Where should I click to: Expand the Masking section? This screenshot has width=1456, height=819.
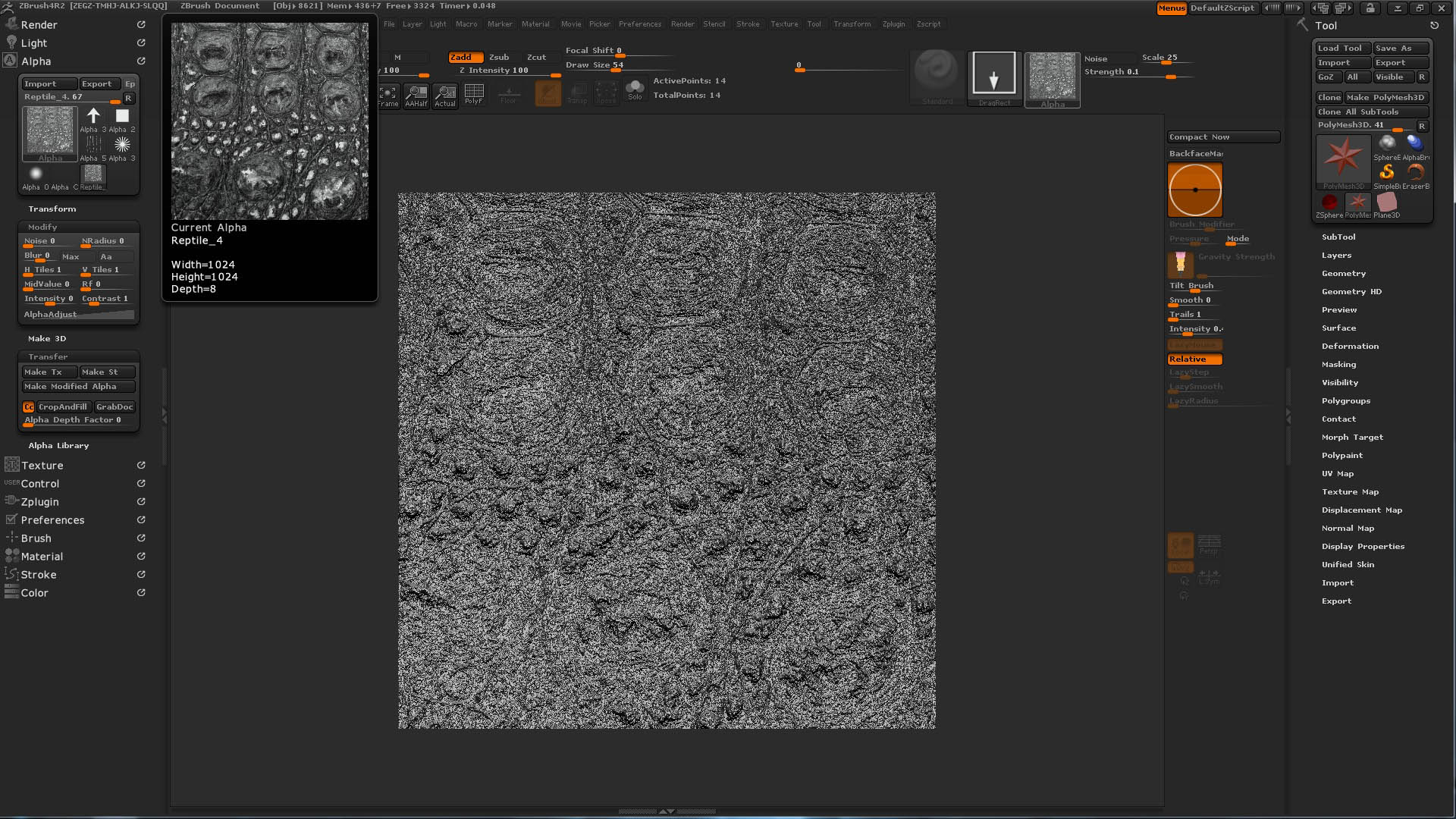pyautogui.click(x=1338, y=364)
